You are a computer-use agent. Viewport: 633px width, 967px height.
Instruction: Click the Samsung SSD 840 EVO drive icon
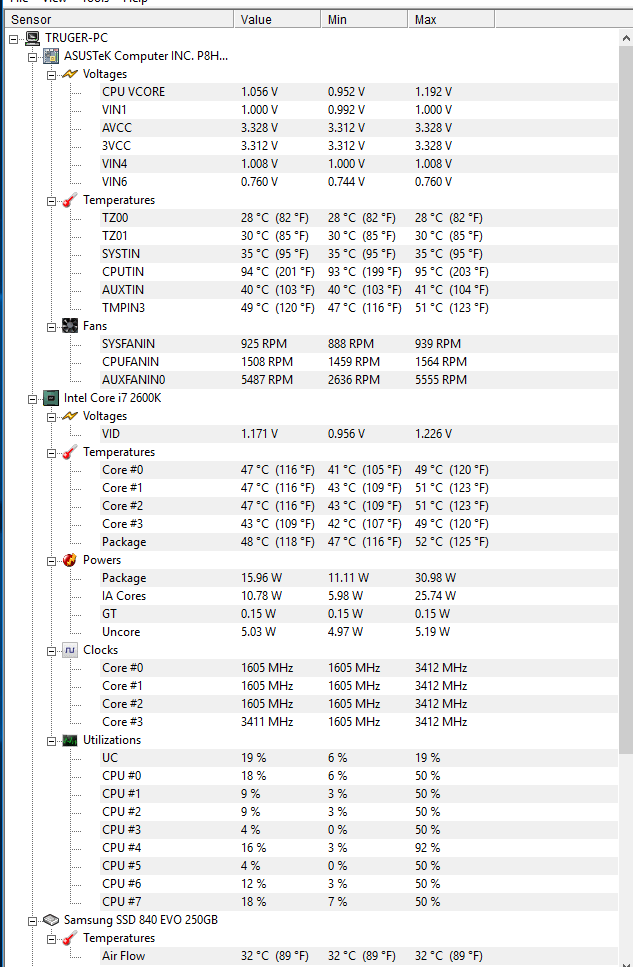point(51,920)
